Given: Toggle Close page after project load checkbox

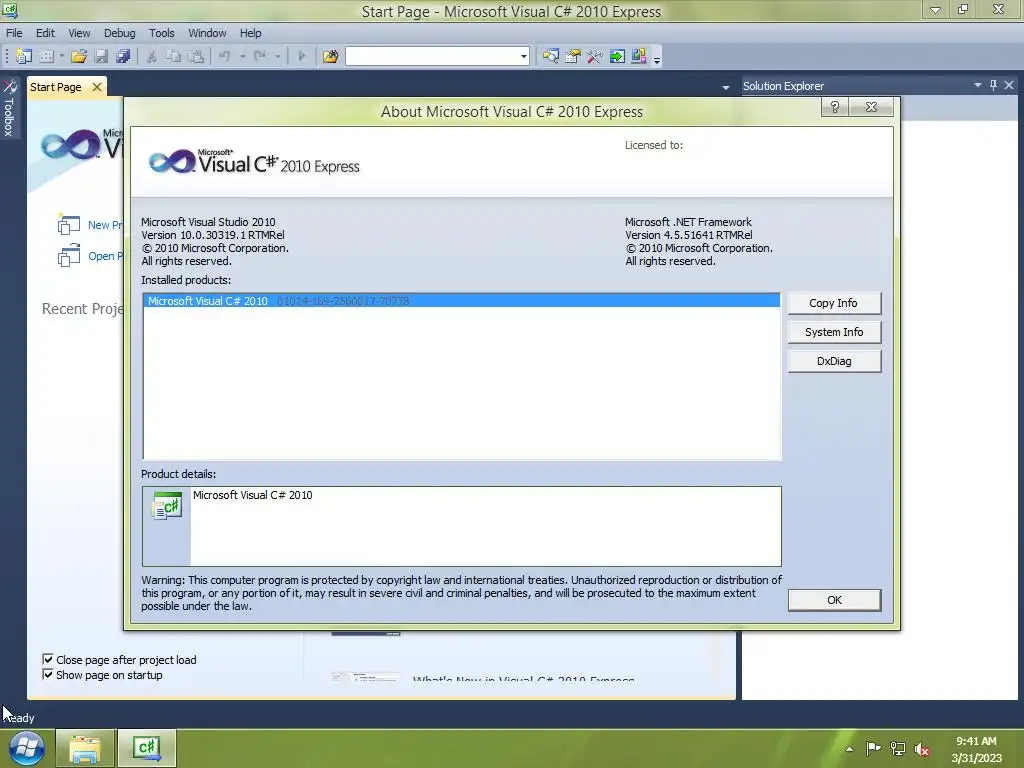Looking at the screenshot, I should click(x=48, y=660).
